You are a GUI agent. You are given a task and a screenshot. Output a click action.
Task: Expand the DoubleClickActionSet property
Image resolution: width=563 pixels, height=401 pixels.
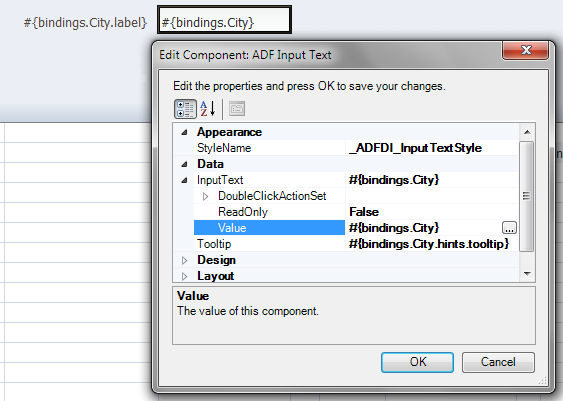tap(205, 196)
